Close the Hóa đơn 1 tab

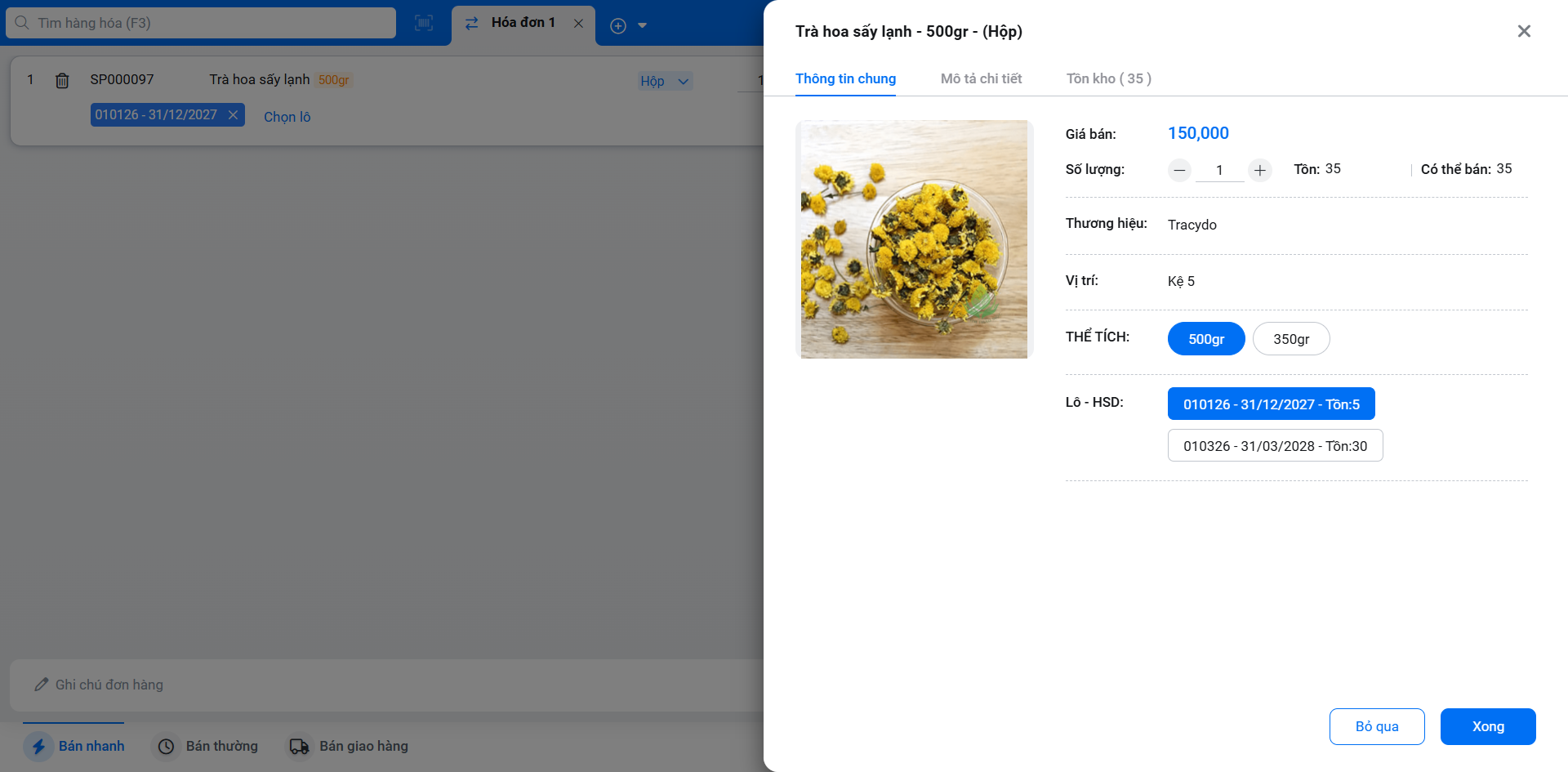tap(578, 23)
